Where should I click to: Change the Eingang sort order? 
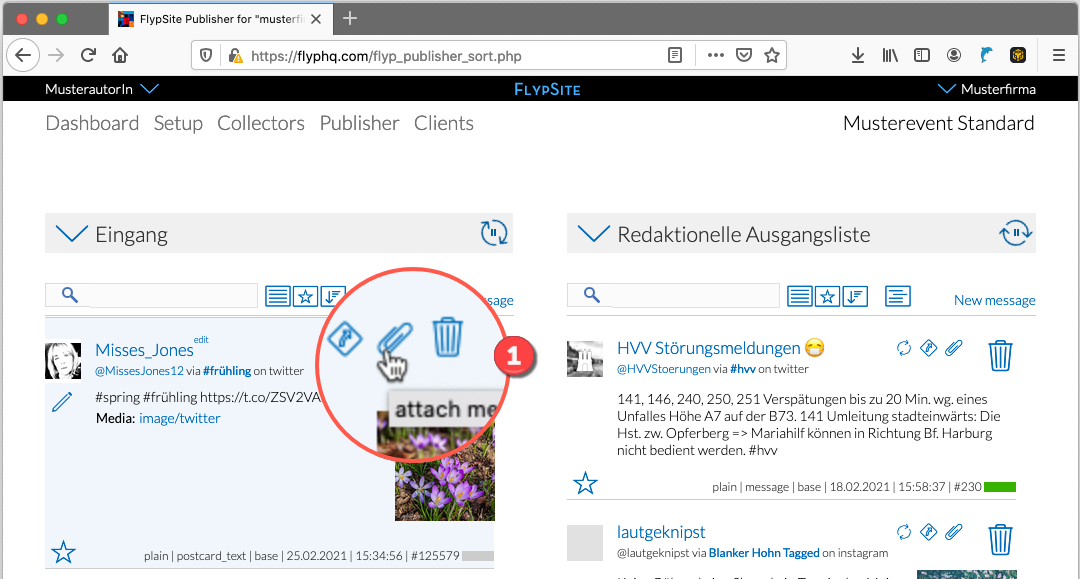(331, 297)
